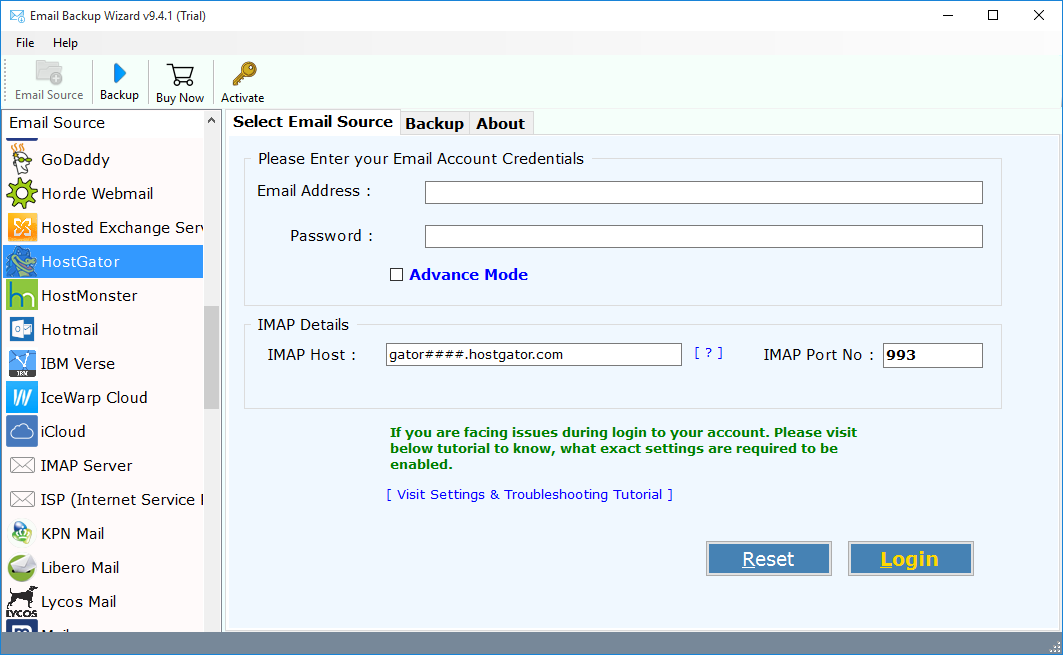1063x655 pixels.
Task: Select KPN Mail list entry text
Action: coord(73,534)
